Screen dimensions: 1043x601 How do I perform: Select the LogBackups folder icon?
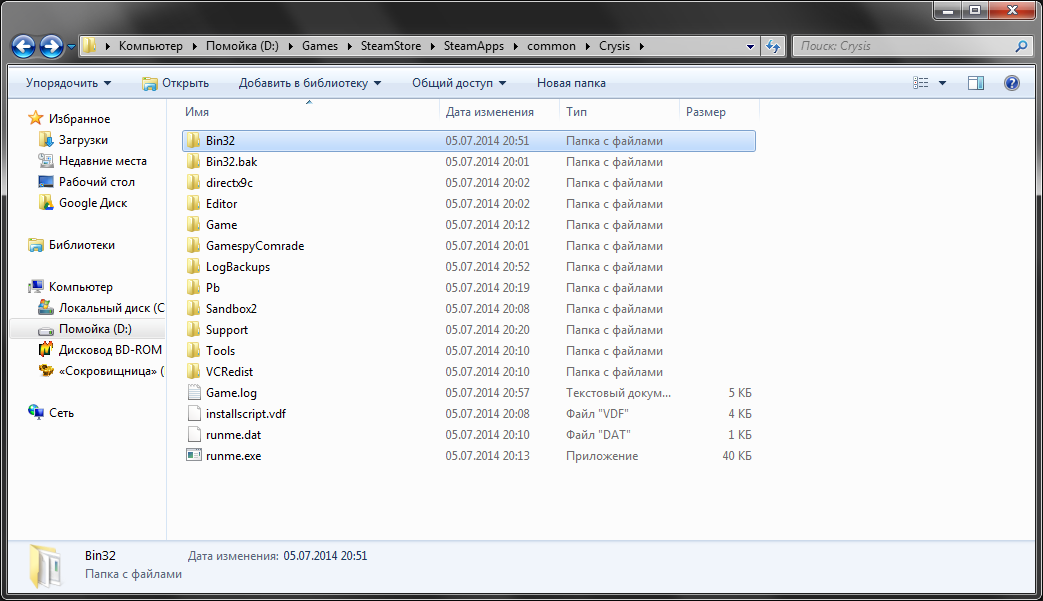pos(194,267)
